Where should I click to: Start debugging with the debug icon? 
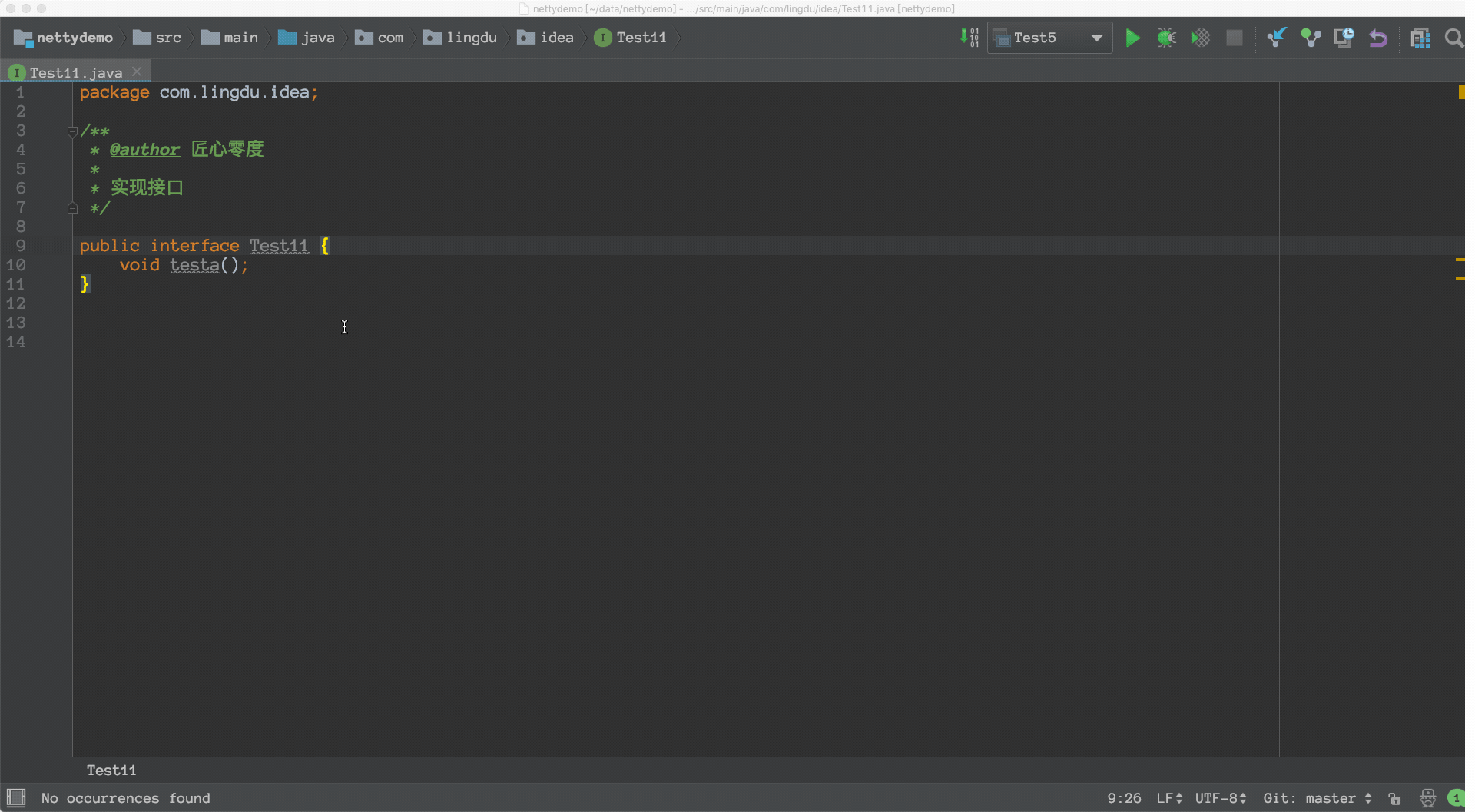click(1166, 37)
